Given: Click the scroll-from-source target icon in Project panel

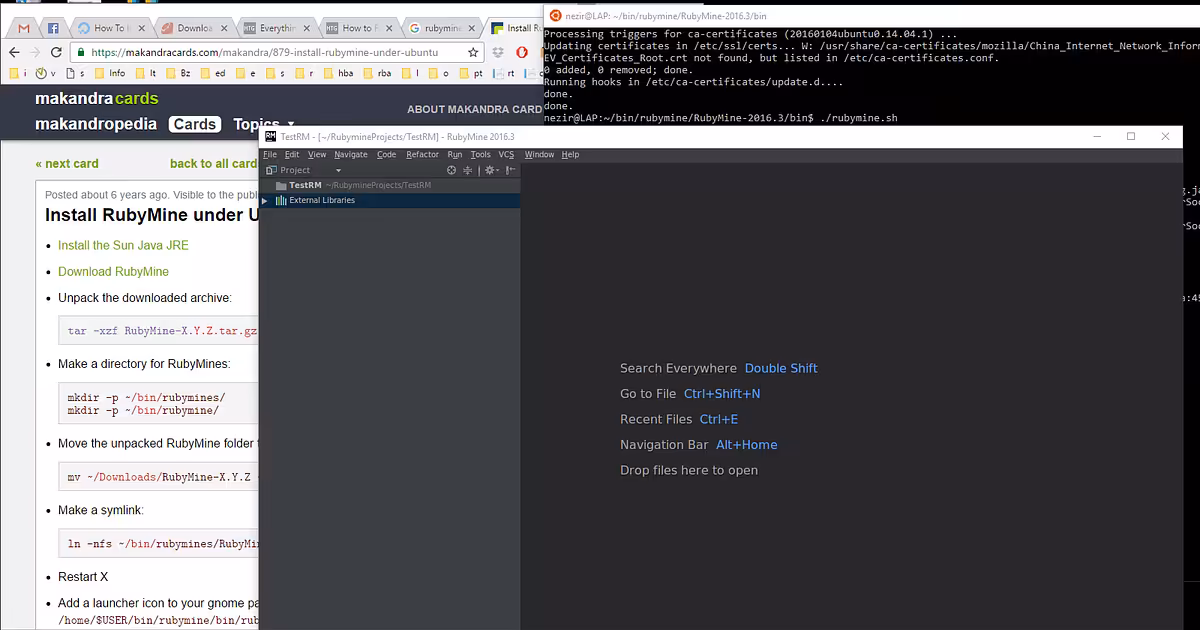Looking at the screenshot, I should point(451,170).
